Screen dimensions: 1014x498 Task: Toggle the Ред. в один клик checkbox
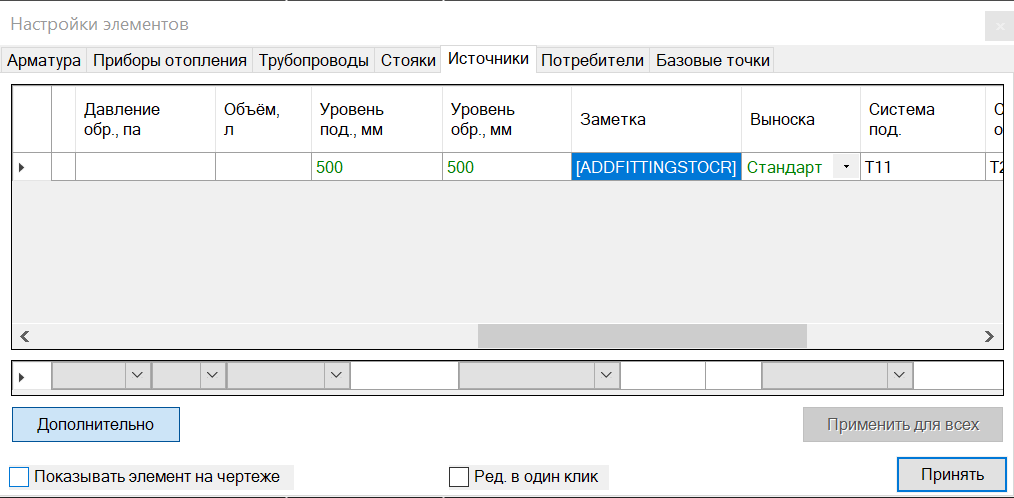(459, 476)
